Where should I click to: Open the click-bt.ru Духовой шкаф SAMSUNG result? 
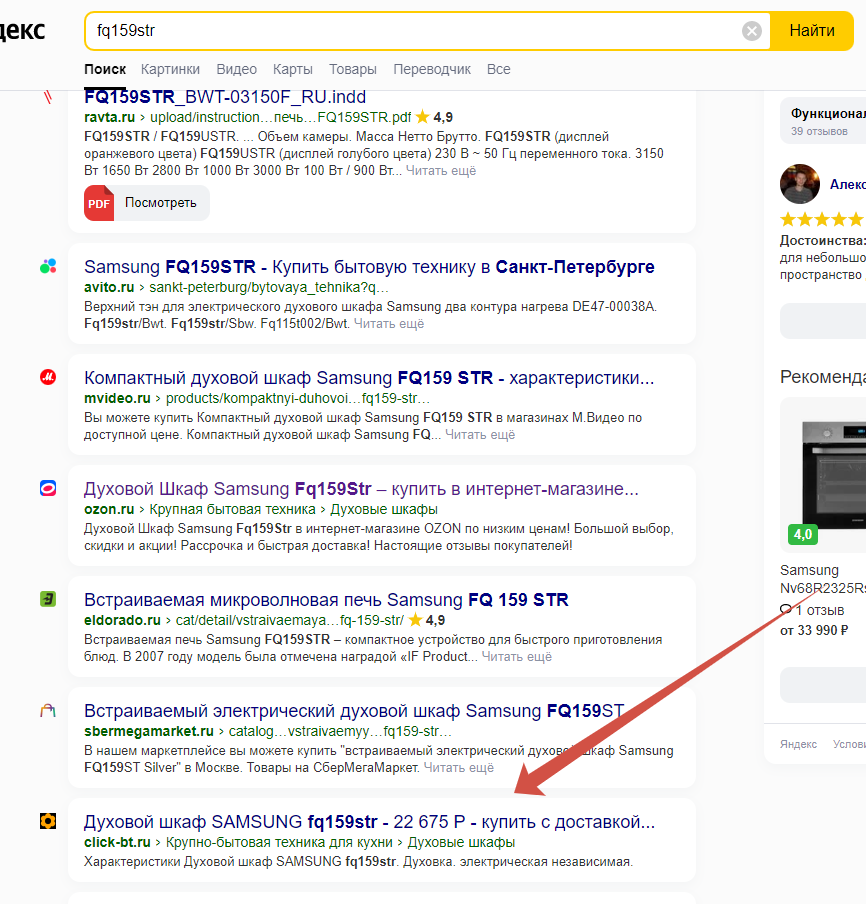click(370, 822)
